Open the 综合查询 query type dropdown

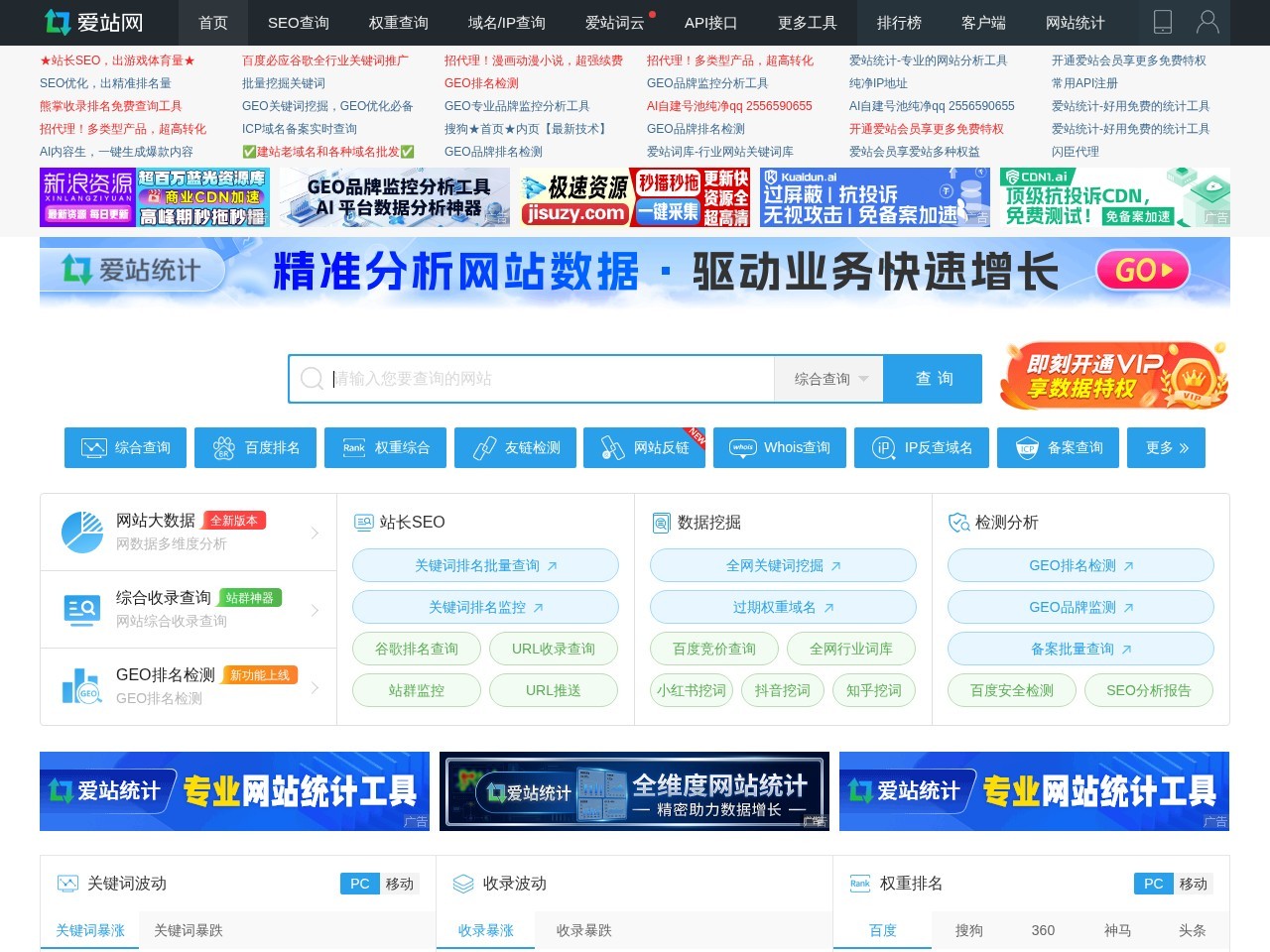830,379
